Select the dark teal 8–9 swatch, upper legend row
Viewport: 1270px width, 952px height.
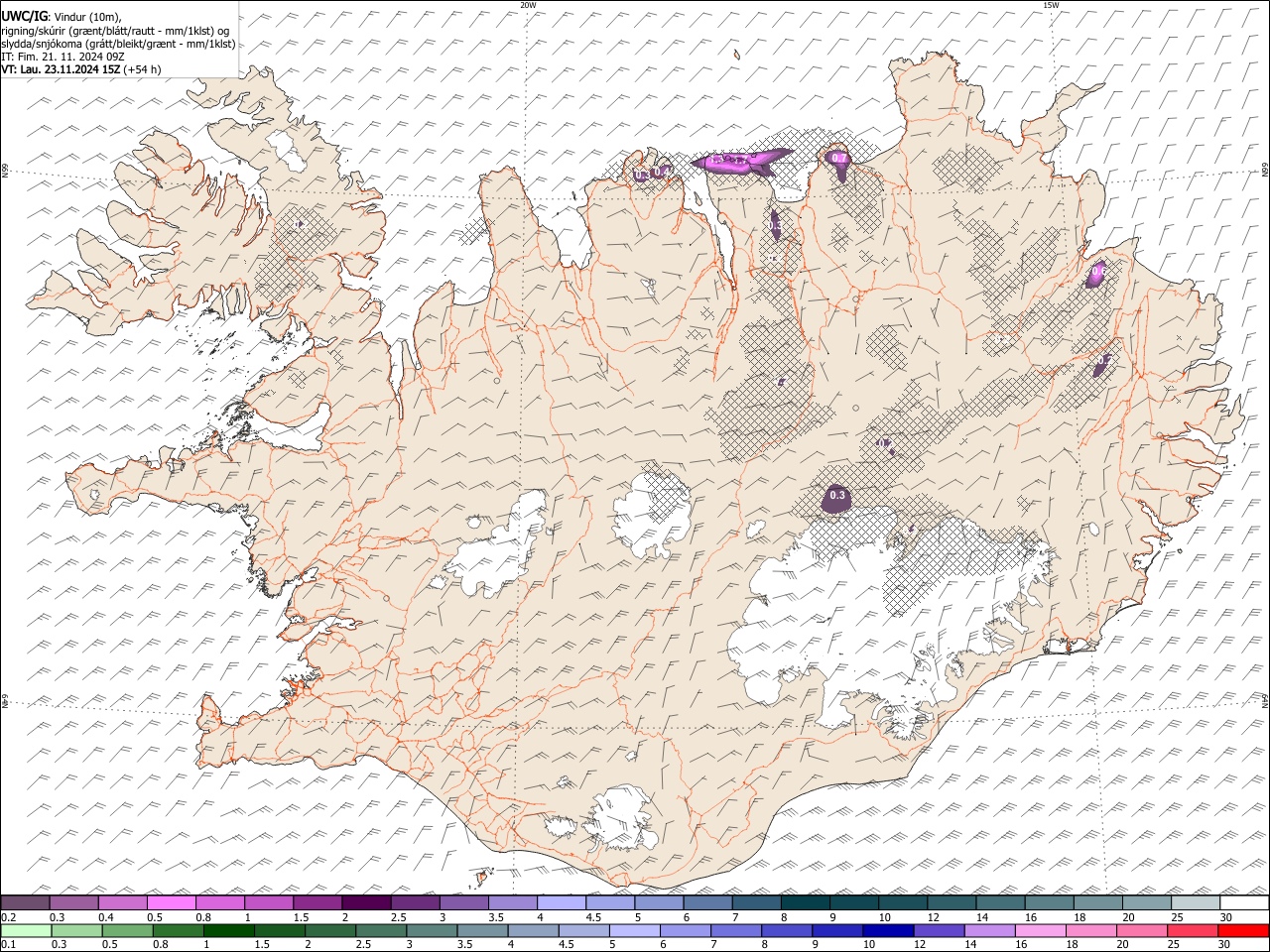click(805, 902)
